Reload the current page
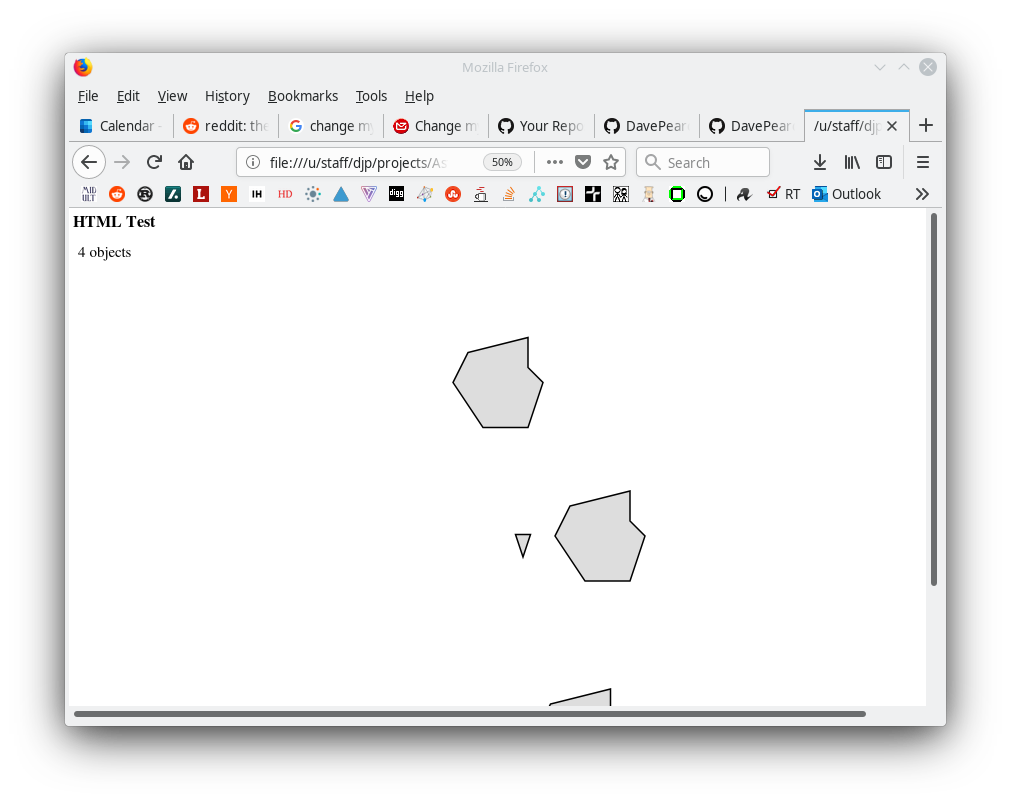Image resolution: width=1011 pixels, height=803 pixels. tap(154, 162)
